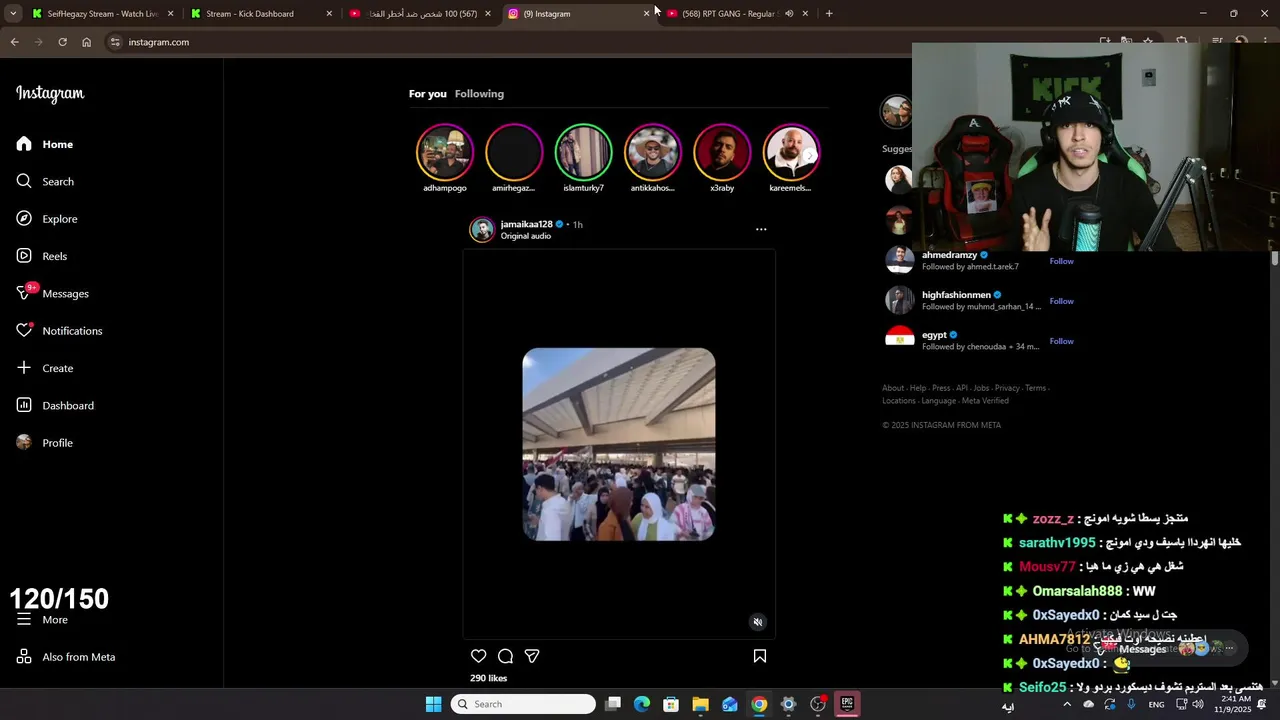Unmute the post video
The height and width of the screenshot is (720, 1280).
[x=758, y=622]
